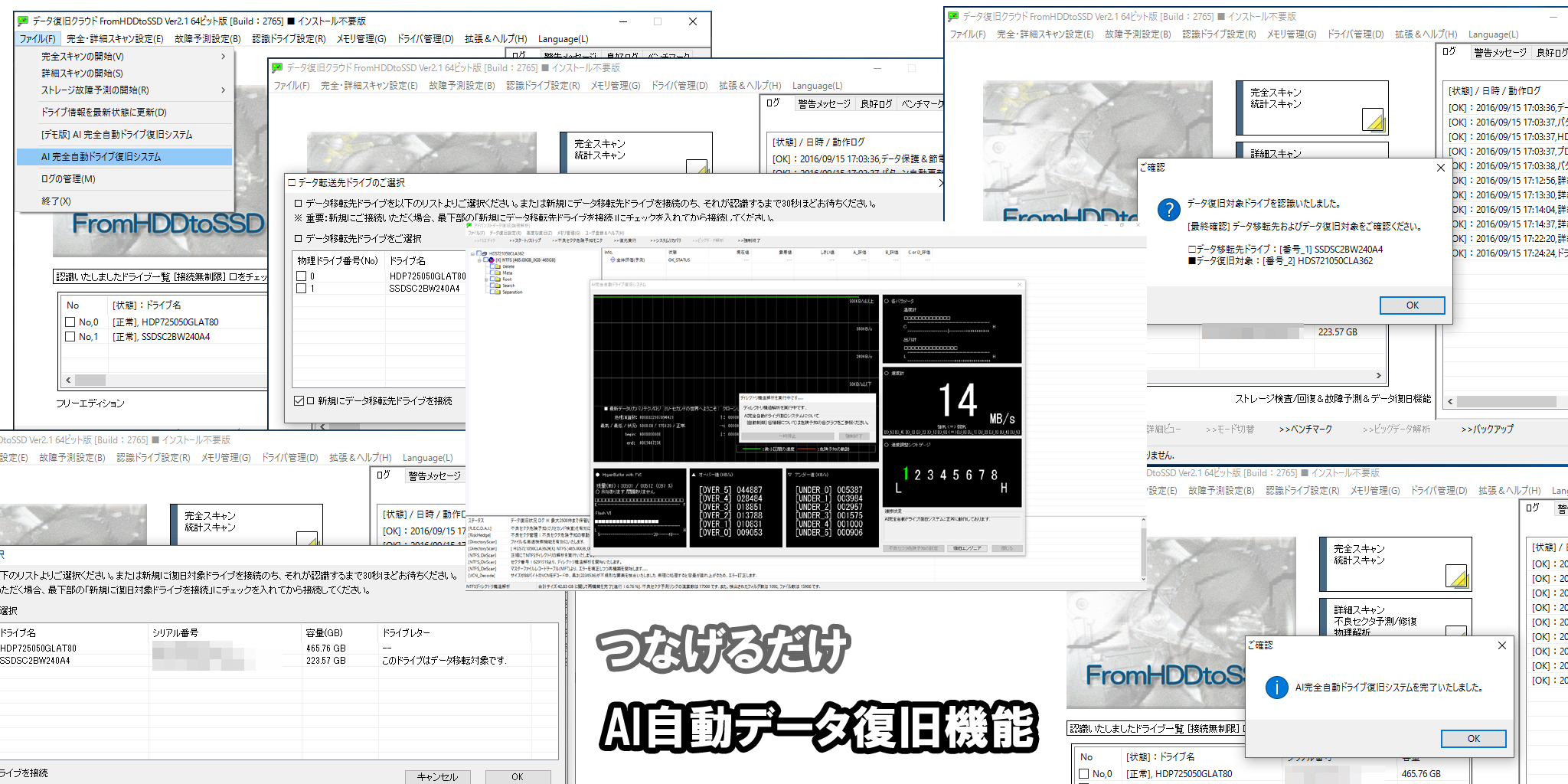Close the window showing the open File menu

[x=692, y=21]
